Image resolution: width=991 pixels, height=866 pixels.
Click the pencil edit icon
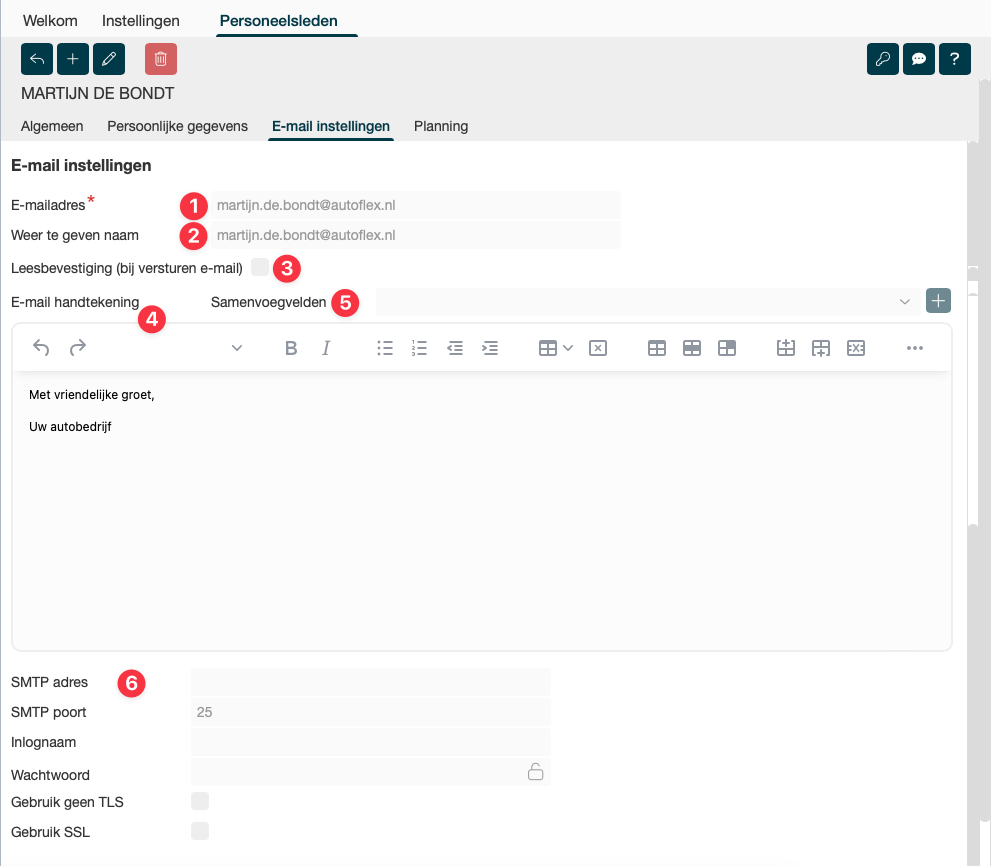[x=109, y=59]
